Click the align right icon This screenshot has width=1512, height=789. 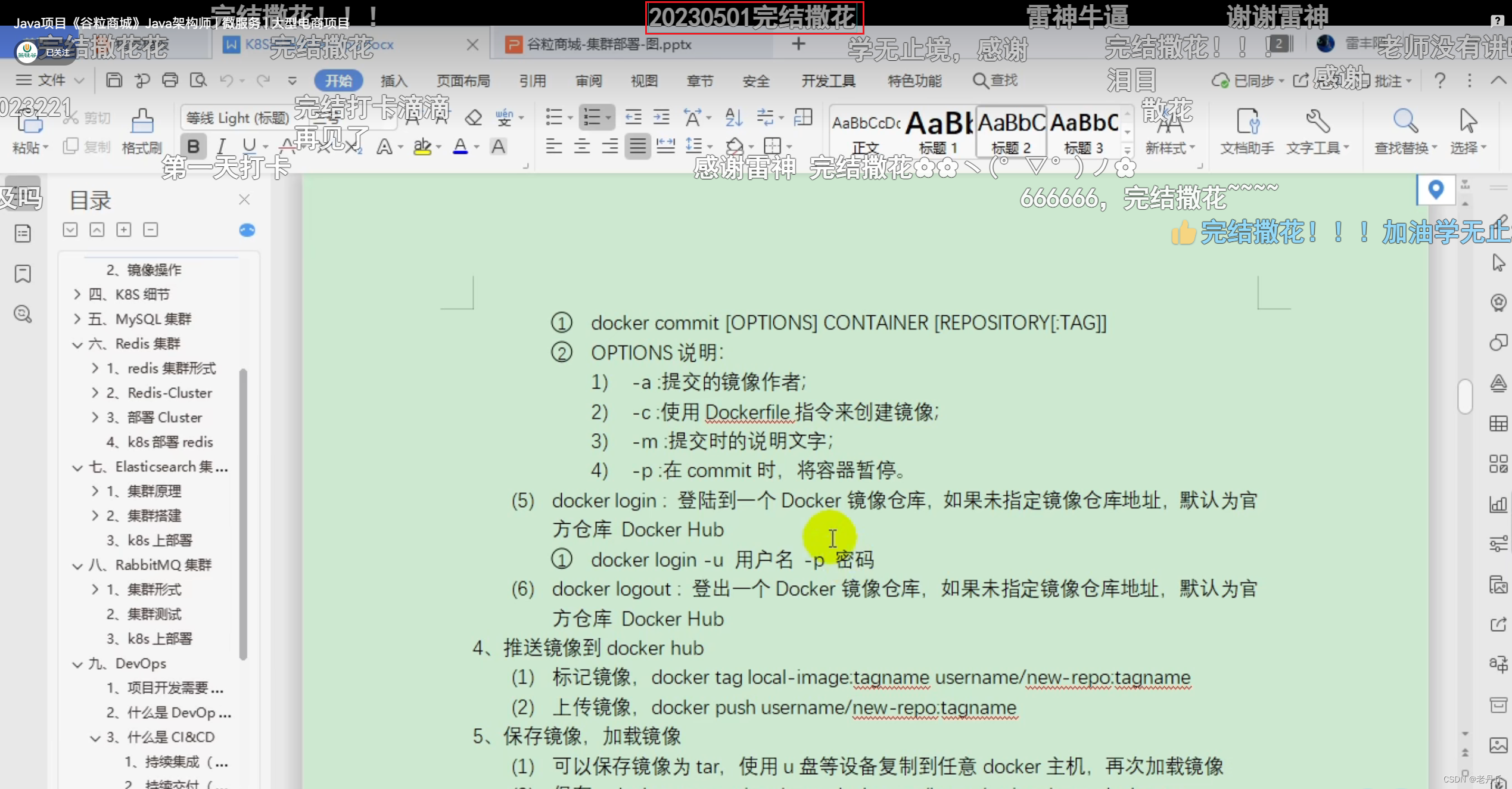609,146
